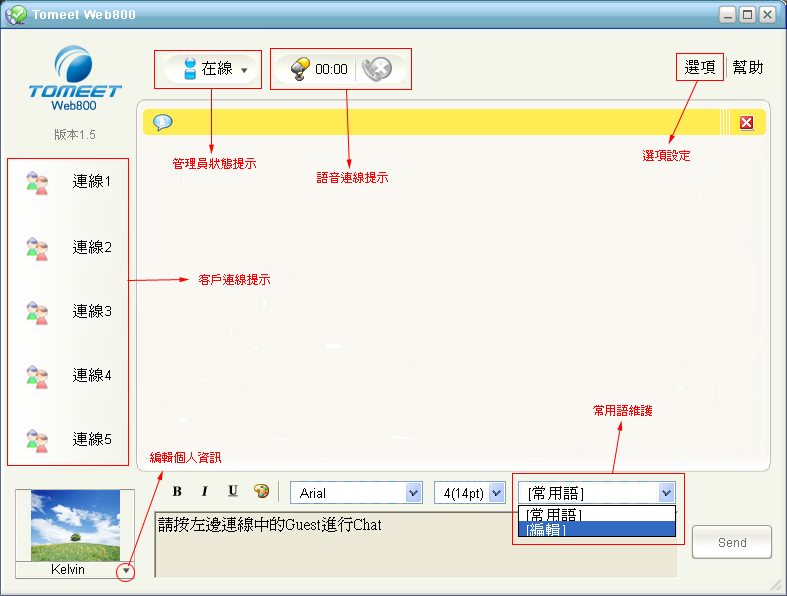
Task: Click the 連線1 user icon
Action: point(37,183)
